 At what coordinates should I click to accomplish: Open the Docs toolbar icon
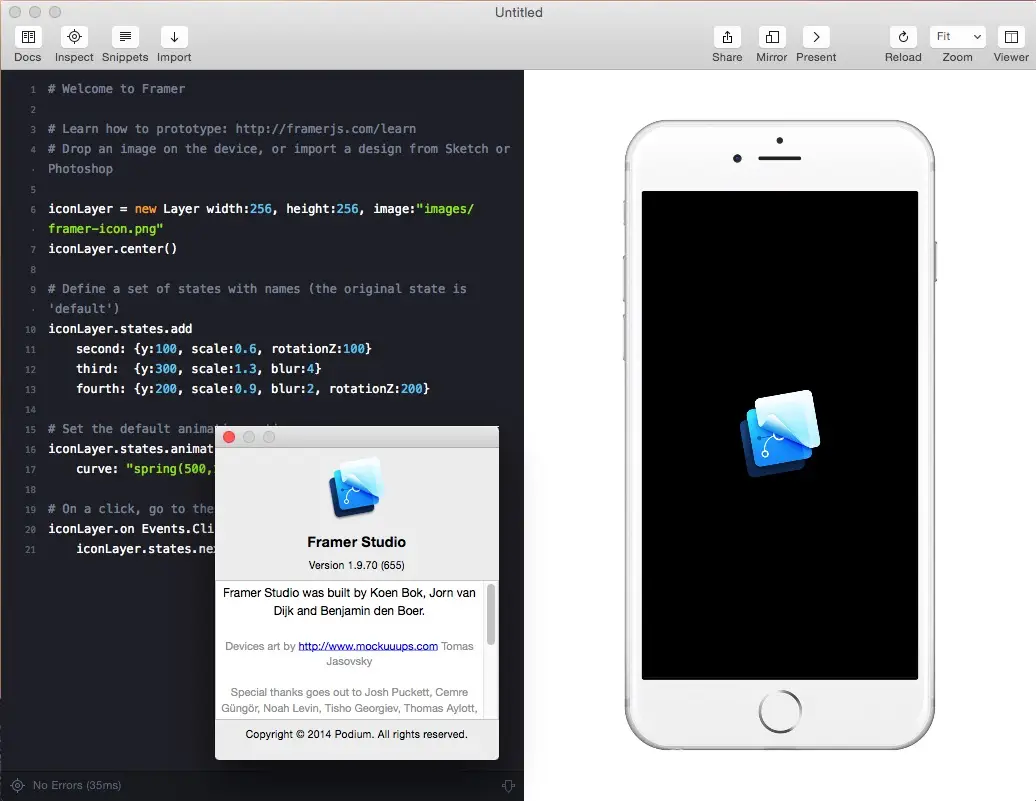tap(28, 37)
